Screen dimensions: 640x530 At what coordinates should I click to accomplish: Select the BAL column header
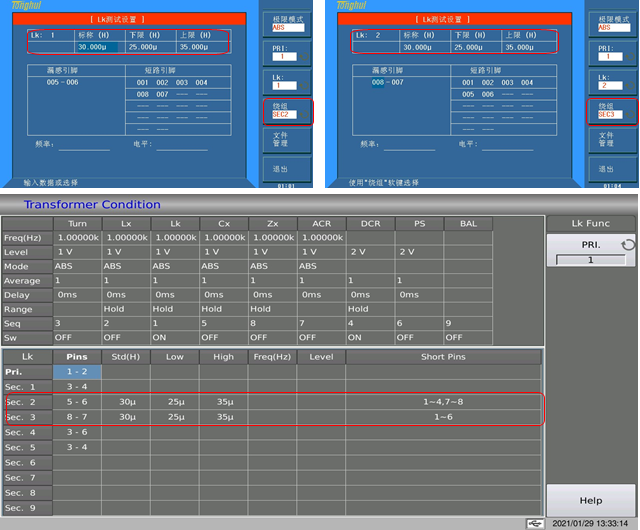(467, 224)
